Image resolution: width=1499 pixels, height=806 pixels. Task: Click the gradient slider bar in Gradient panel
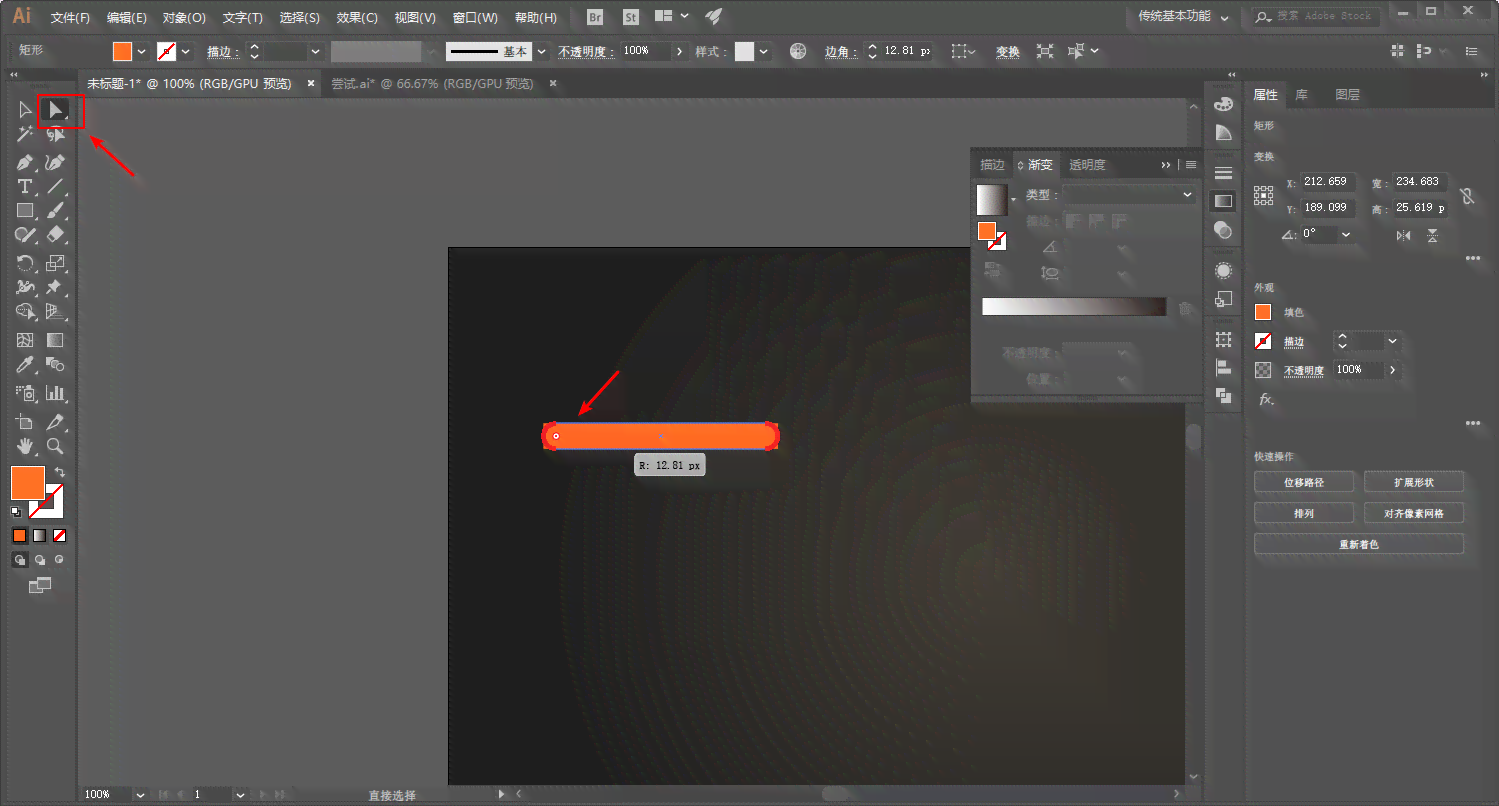1074,307
